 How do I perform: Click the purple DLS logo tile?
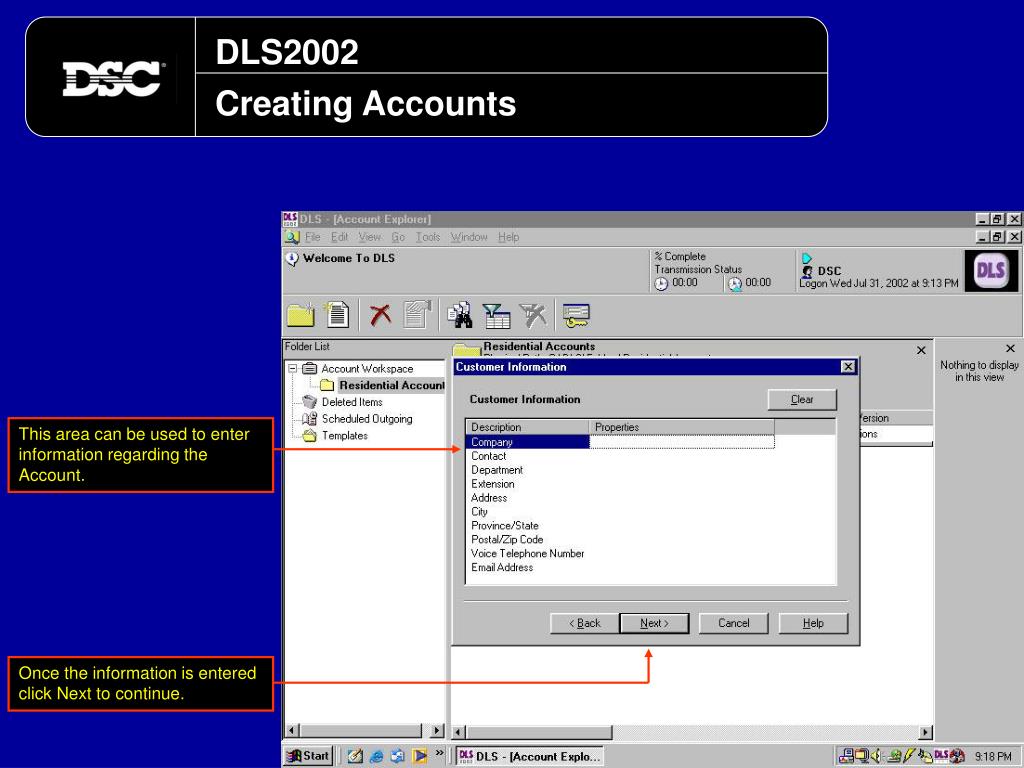(991, 270)
